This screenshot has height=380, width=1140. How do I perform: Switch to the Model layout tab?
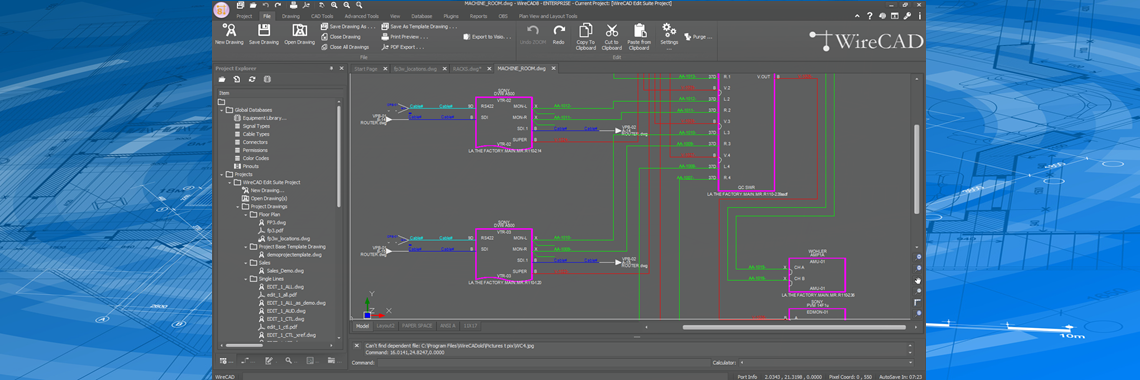pyautogui.click(x=362, y=326)
